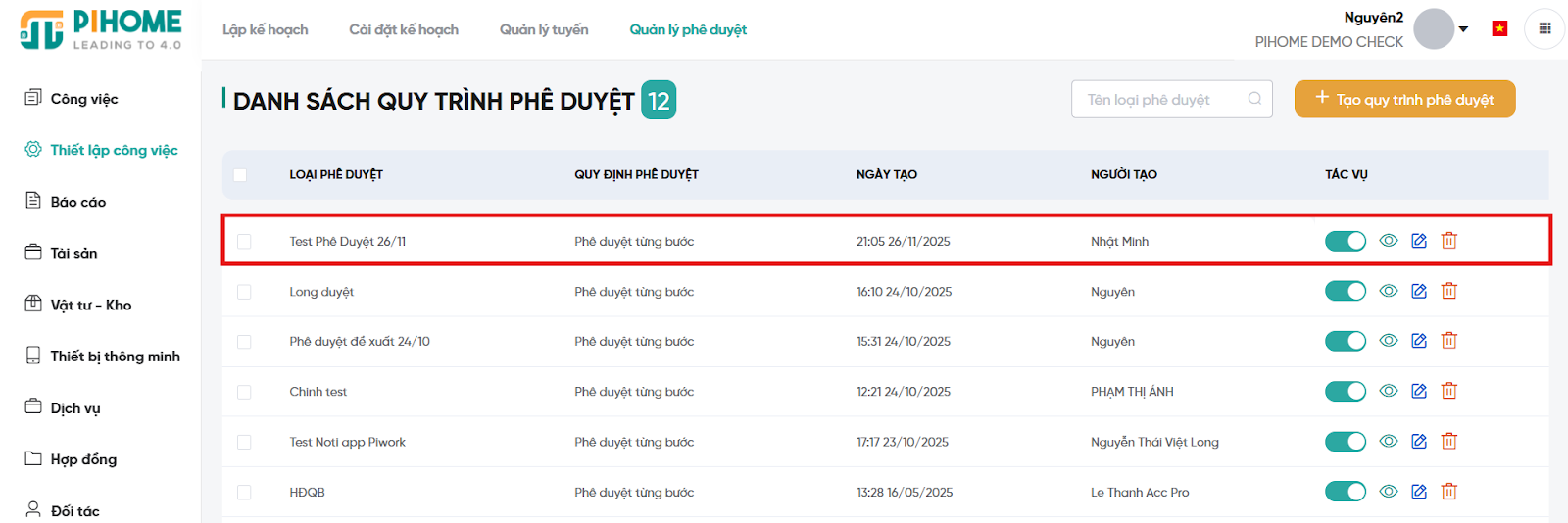The height and width of the screenshot is (523, 1568).
Task: Expand the user account dropdown arrow
Action: 1463,29
